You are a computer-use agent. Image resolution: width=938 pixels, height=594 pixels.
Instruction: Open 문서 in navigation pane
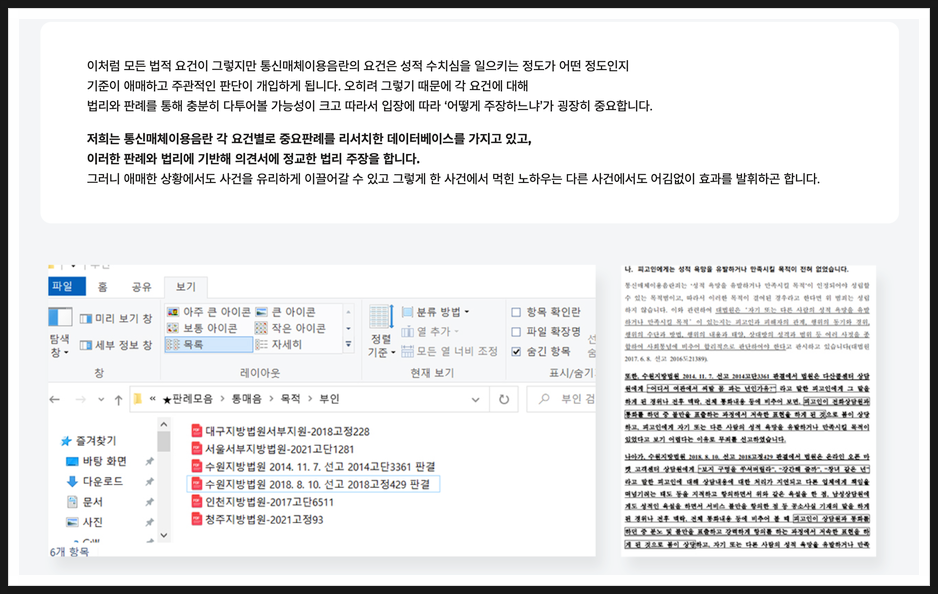click(x=84, y=501)
